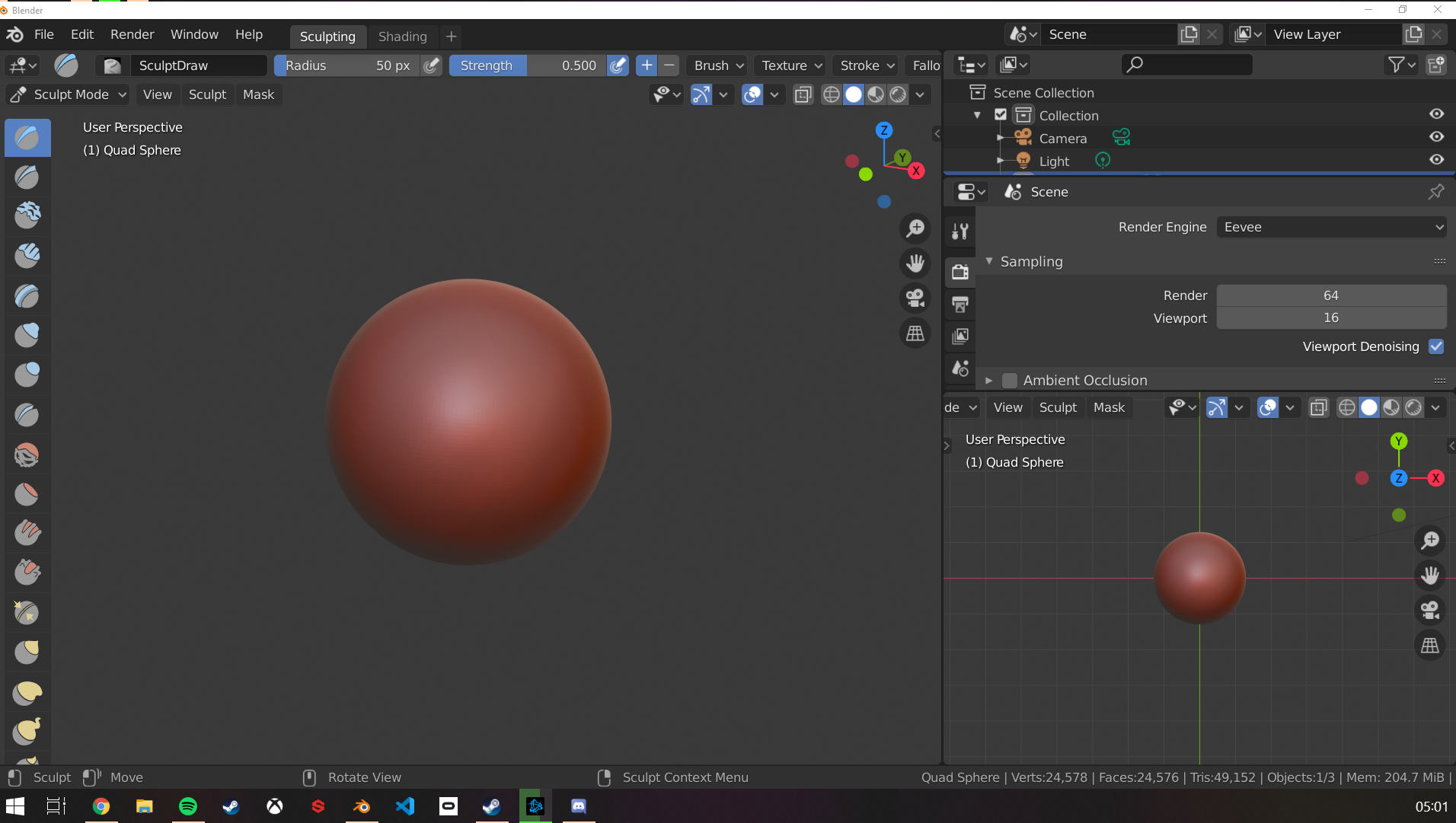Open the Render menu
Image resolution: width=1456 pixels, height=823 pixels.
tap(132, 34)
